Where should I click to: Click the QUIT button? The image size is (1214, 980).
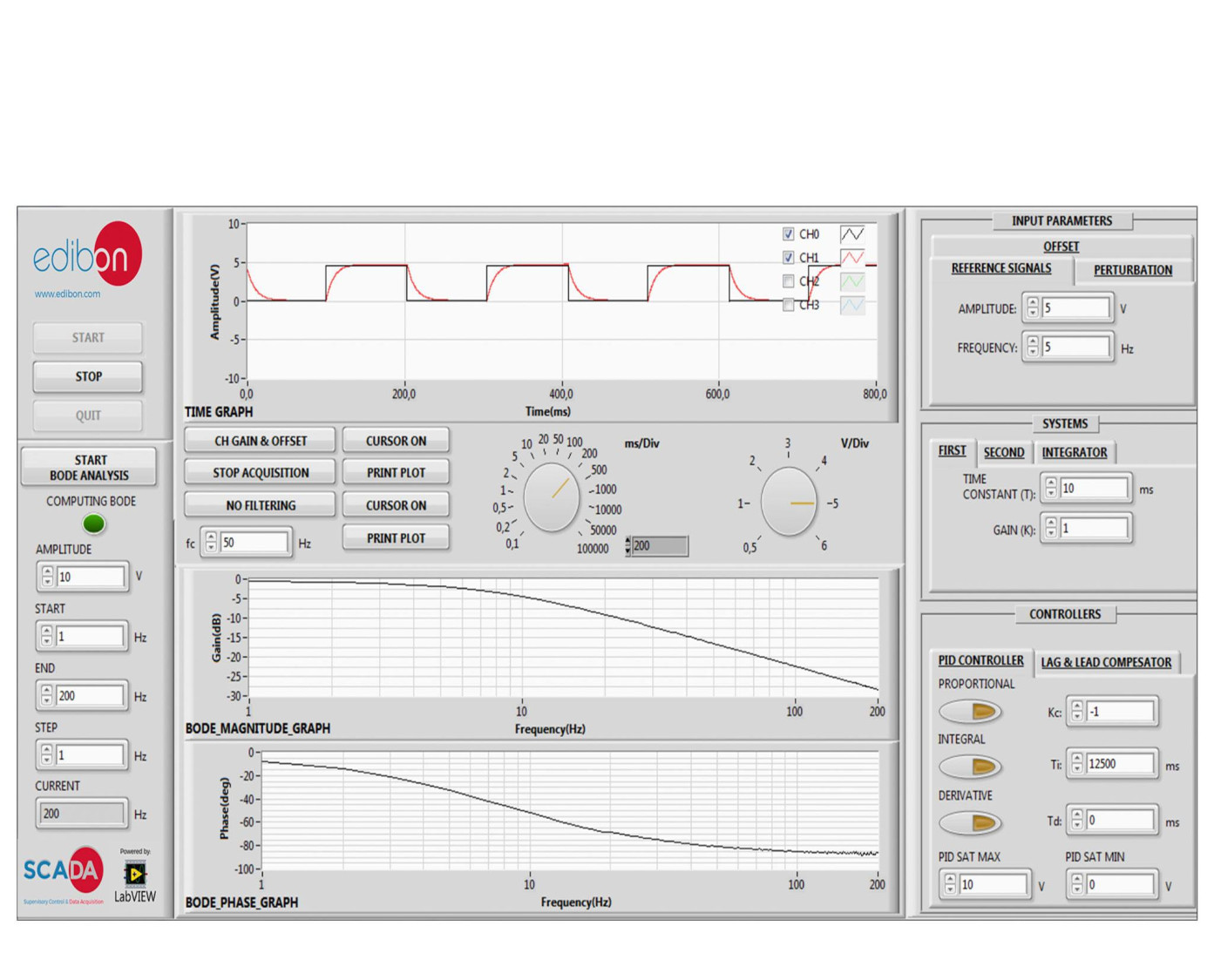pyautogui.click(x=88, y=416)
